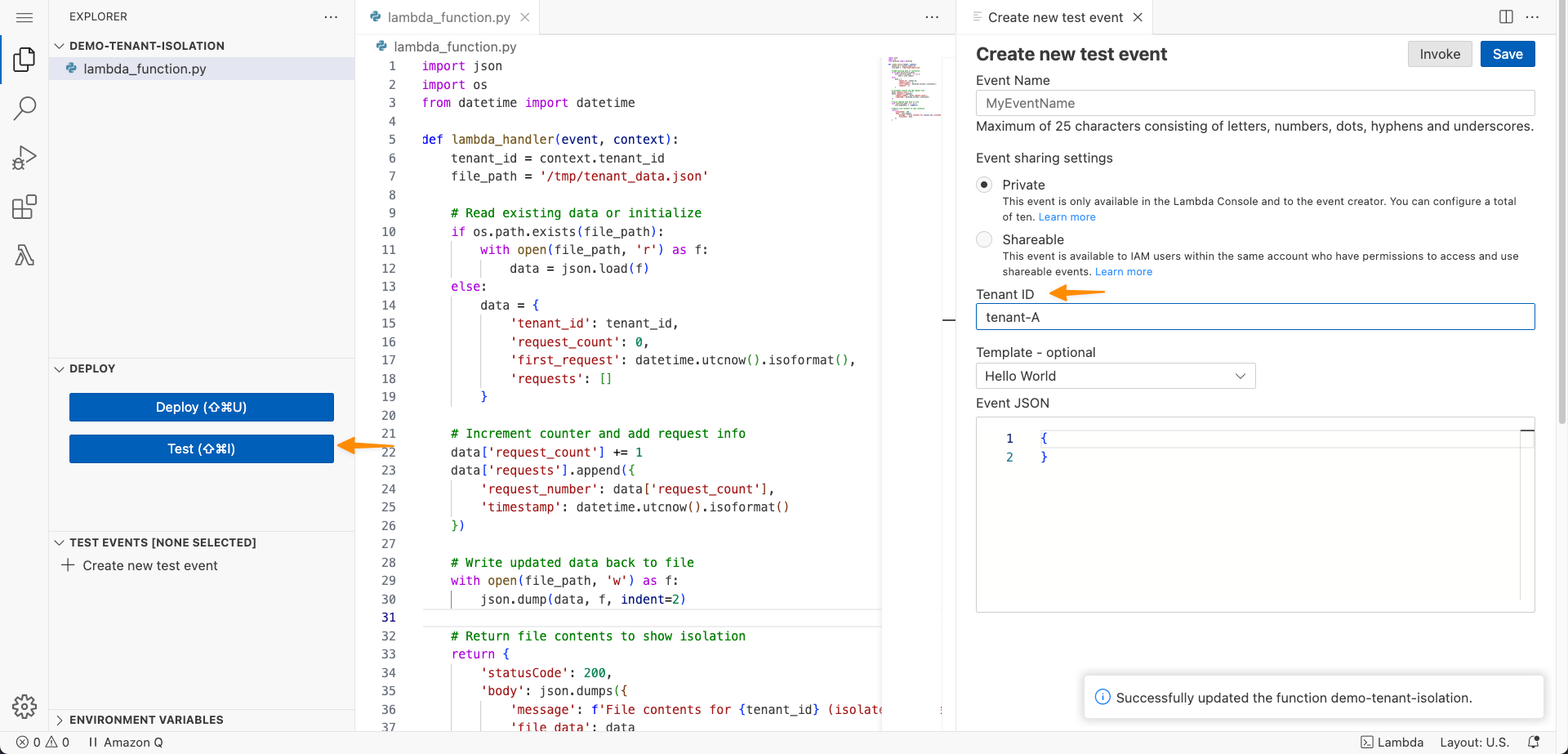Open the Extensions icon in sidebar
This screenshot has height=754, width=1568.
(x=24, y=207)
